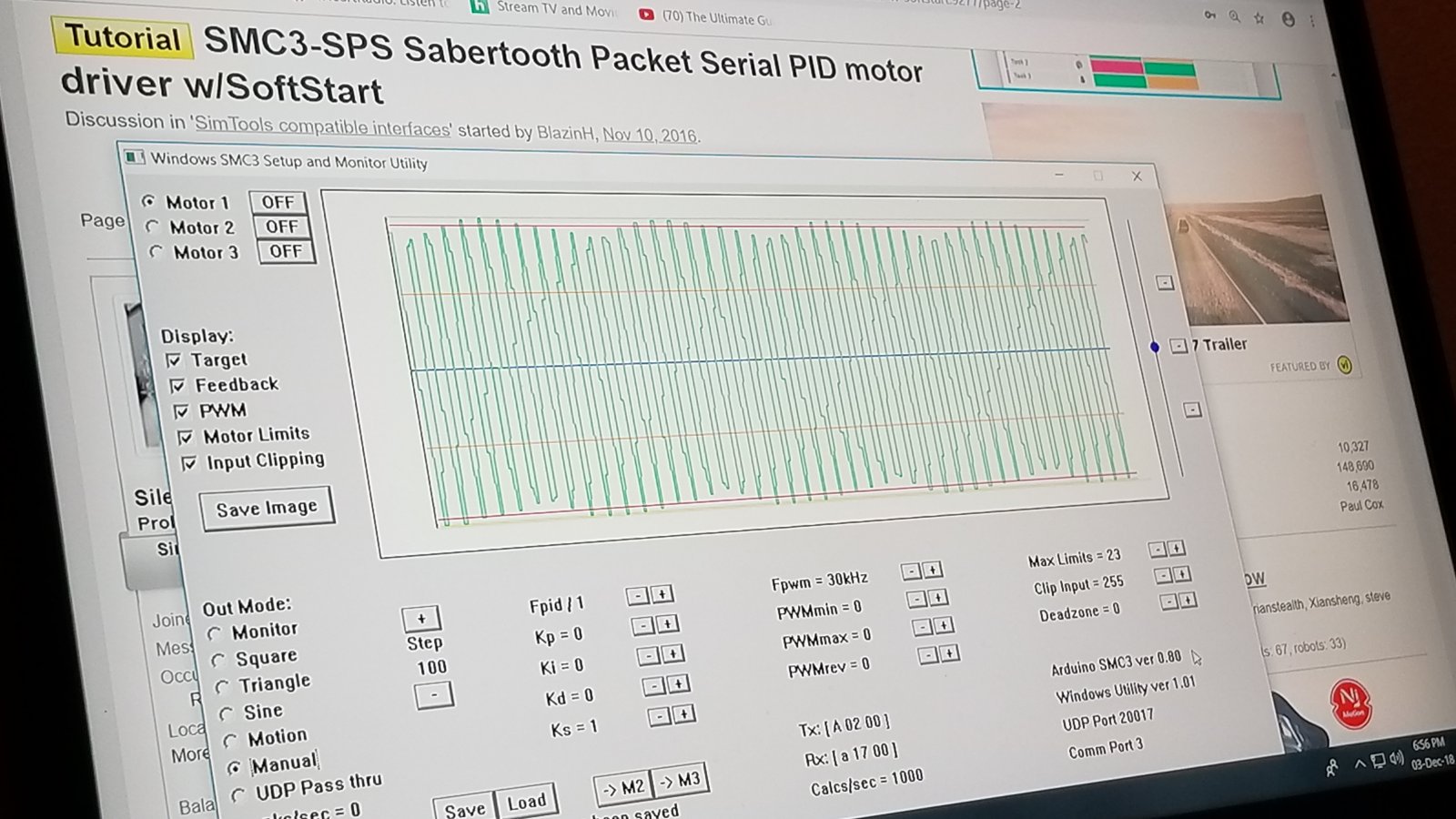Decrease PWMmax value

coord(922,627)
